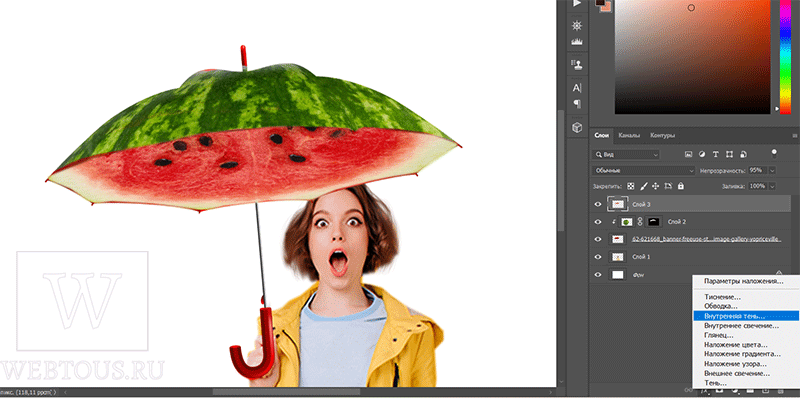Hide the Слой 2 layer with eye icon

tap(598, 222)
